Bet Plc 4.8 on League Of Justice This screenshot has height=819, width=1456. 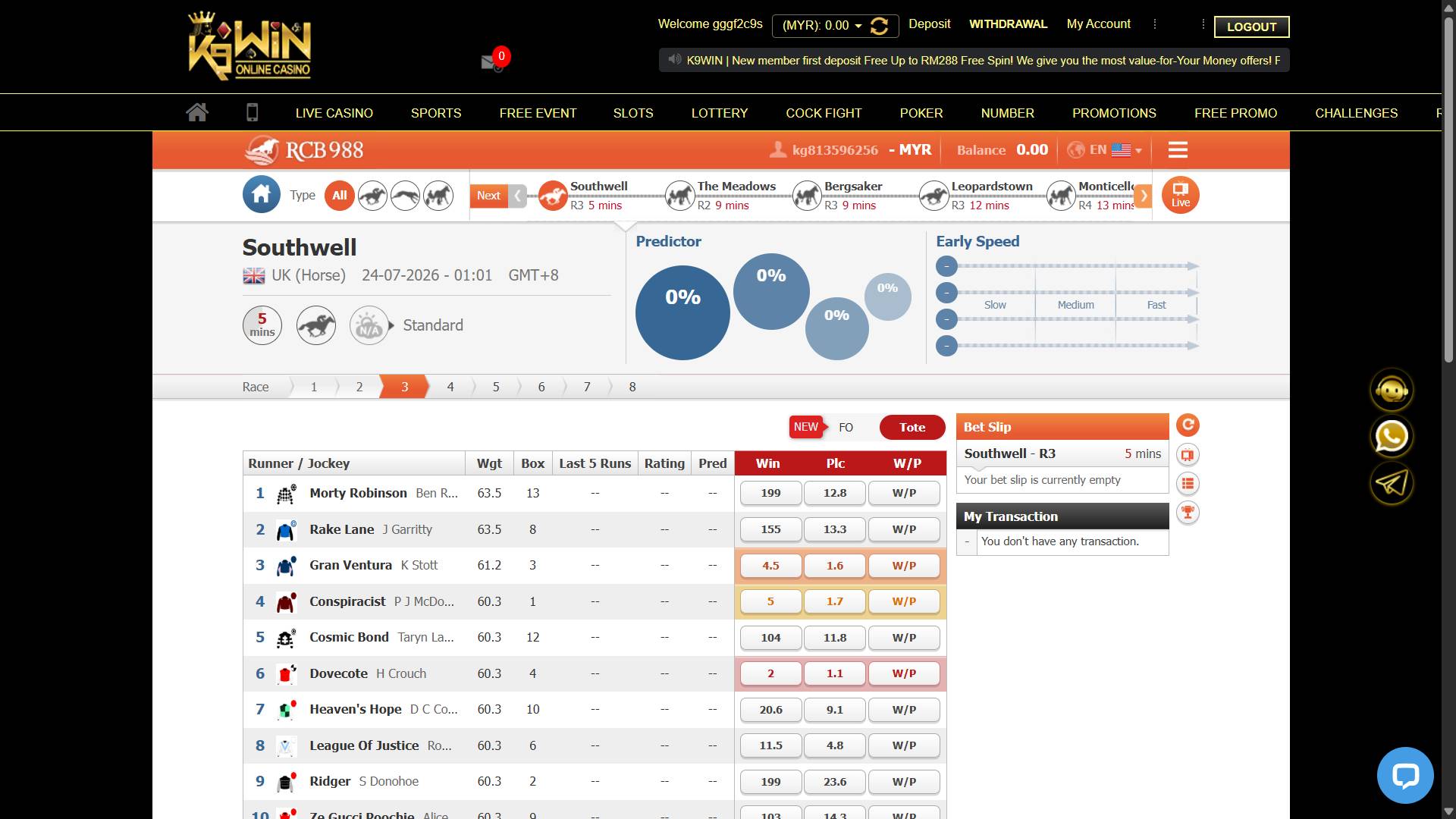[x=834, y=745]
